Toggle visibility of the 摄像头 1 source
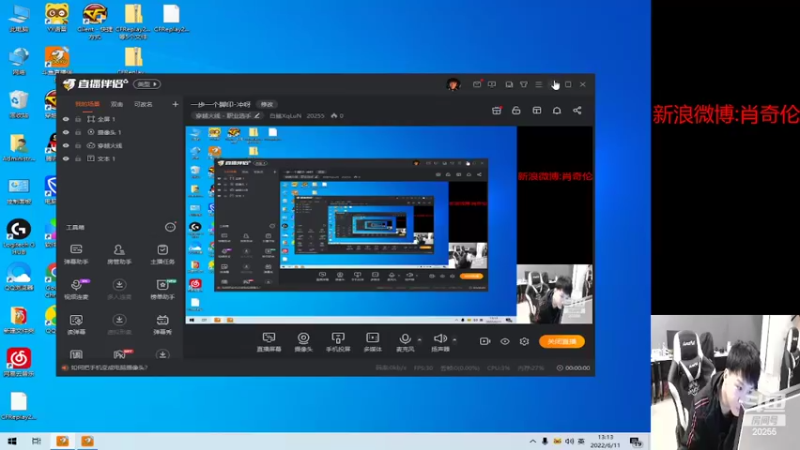The image size is (800, 450). [x=66, y=132]
